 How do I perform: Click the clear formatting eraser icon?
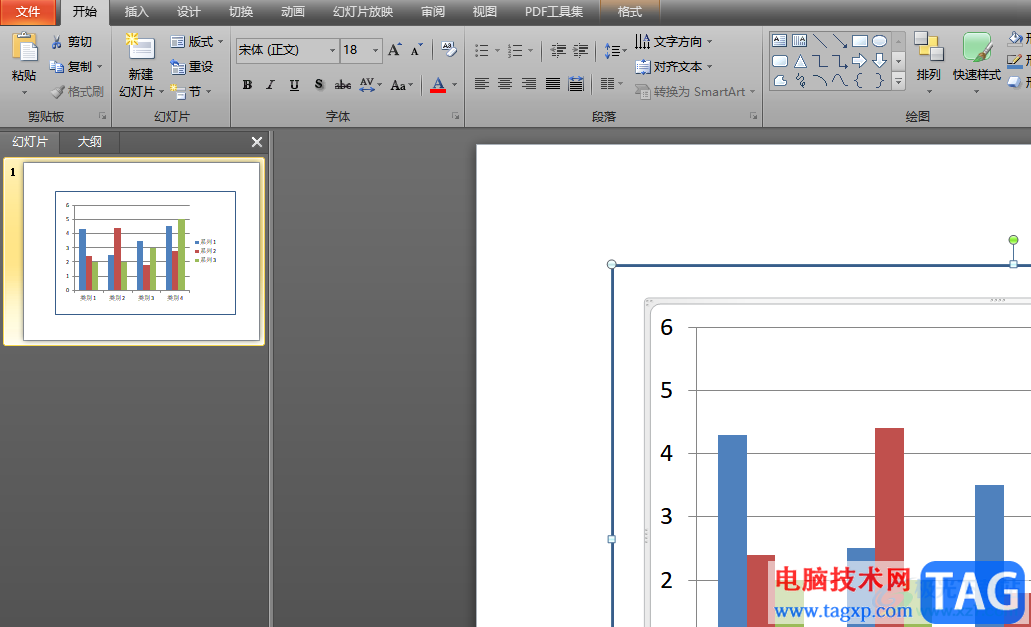449,49
